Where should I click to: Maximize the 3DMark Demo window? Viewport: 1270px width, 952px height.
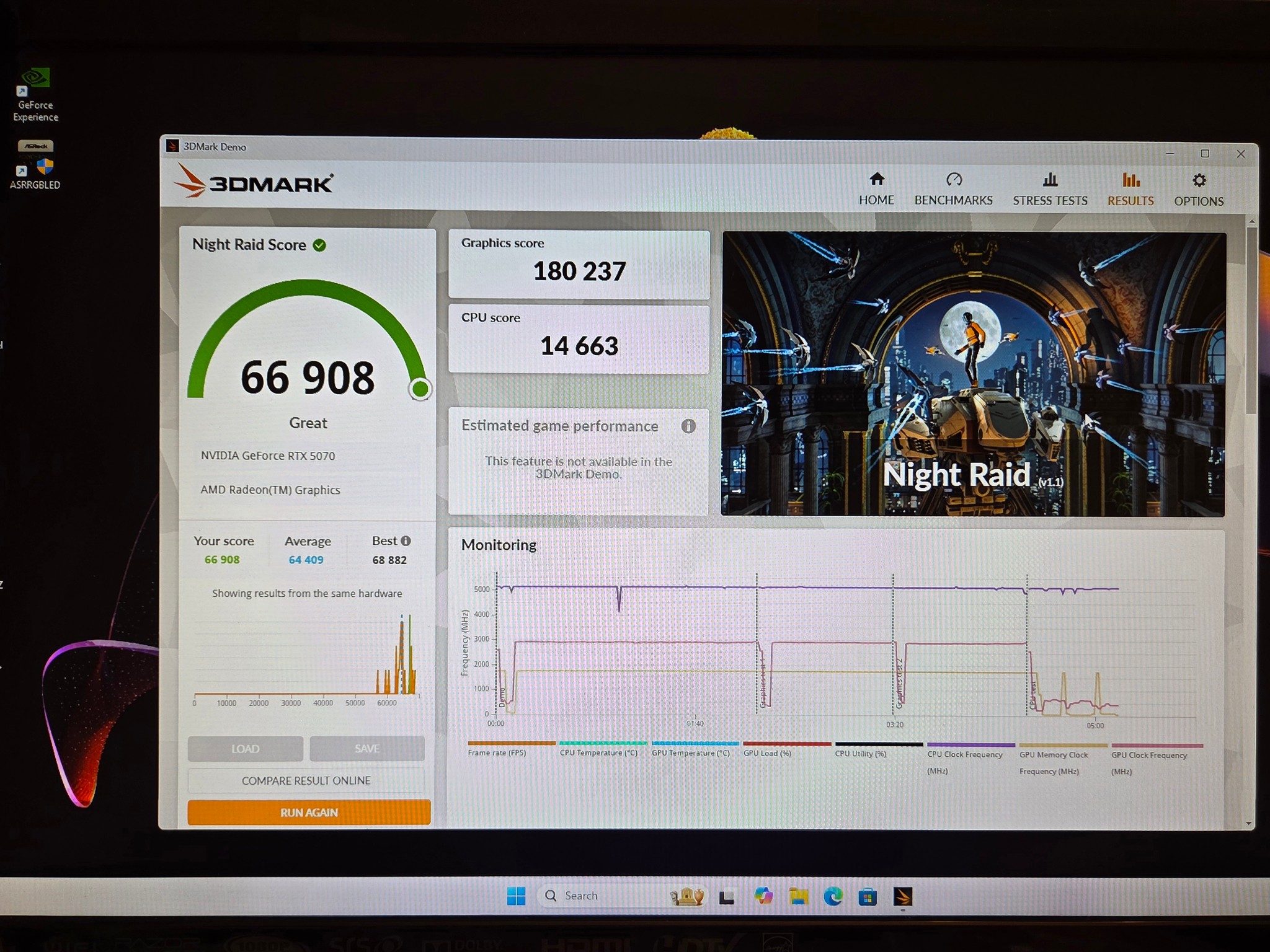pos(1205,154)
